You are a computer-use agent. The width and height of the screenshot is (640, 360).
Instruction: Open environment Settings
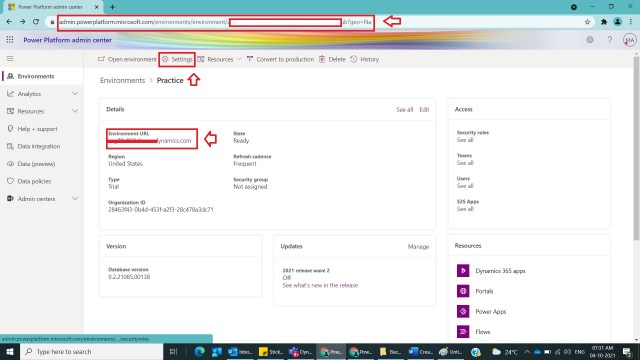pyautogui.click(x=177, y=59)
